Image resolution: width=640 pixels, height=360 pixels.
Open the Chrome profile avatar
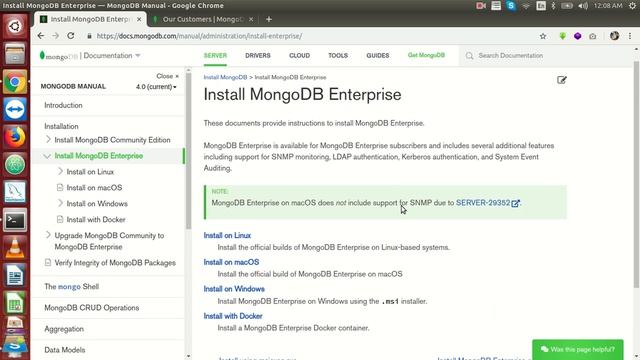(x=614, y=36)
